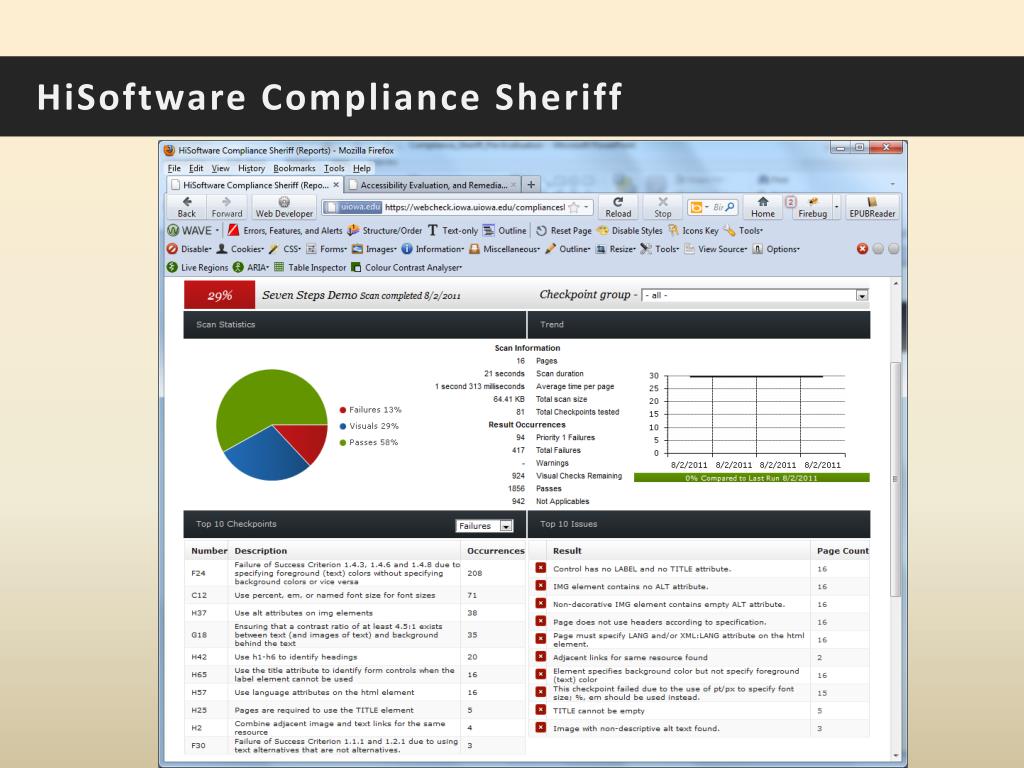Viewport: 1024px width, 768px height.
Task: Open the Forms dropdown menu
Action: point(327,249)
